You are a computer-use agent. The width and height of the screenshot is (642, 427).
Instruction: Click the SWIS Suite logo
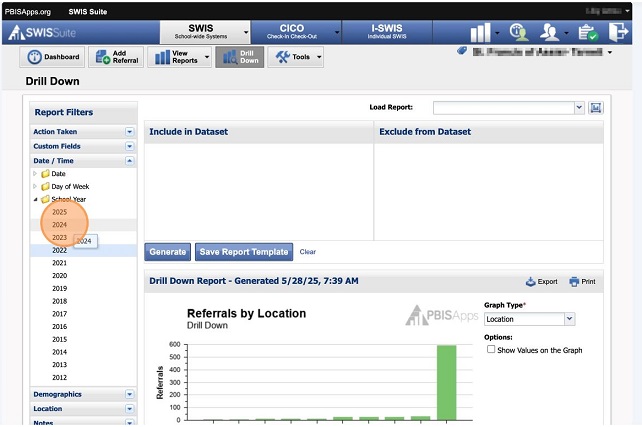tap(42, 33)
